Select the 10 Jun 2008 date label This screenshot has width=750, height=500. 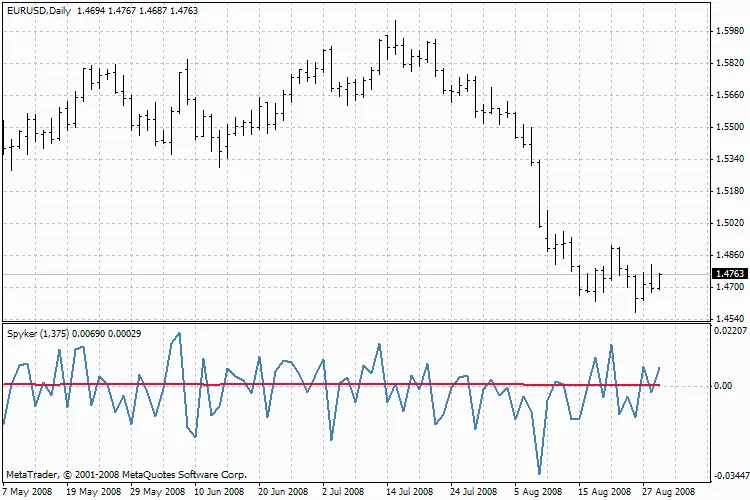[220, 492]
